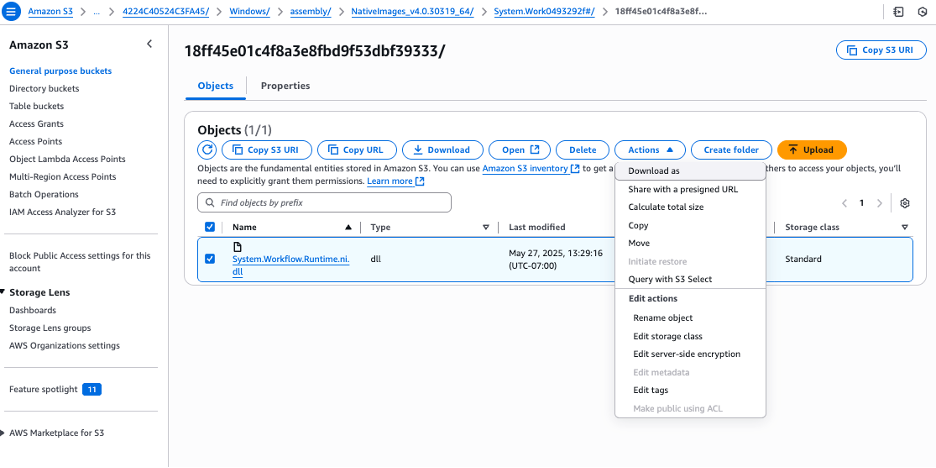Image resolution: width=936 pixels, height=468 pixels.
Task: Open the Amazon S3 inventory link
Action: point(525,169)
